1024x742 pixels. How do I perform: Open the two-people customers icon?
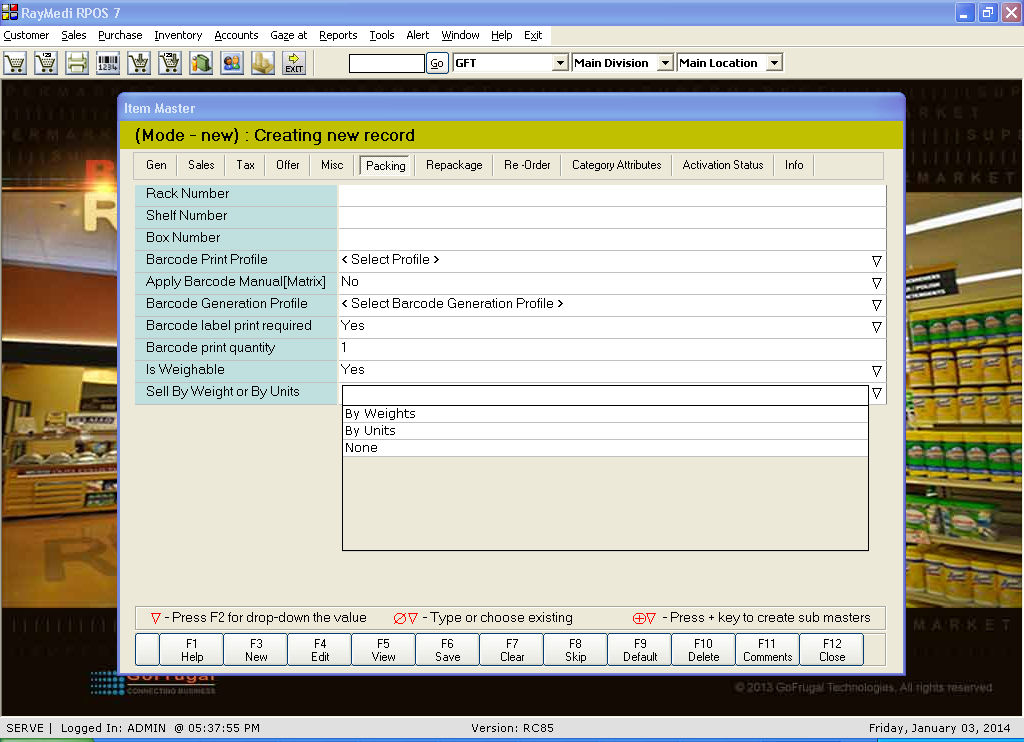pos(232,63)
